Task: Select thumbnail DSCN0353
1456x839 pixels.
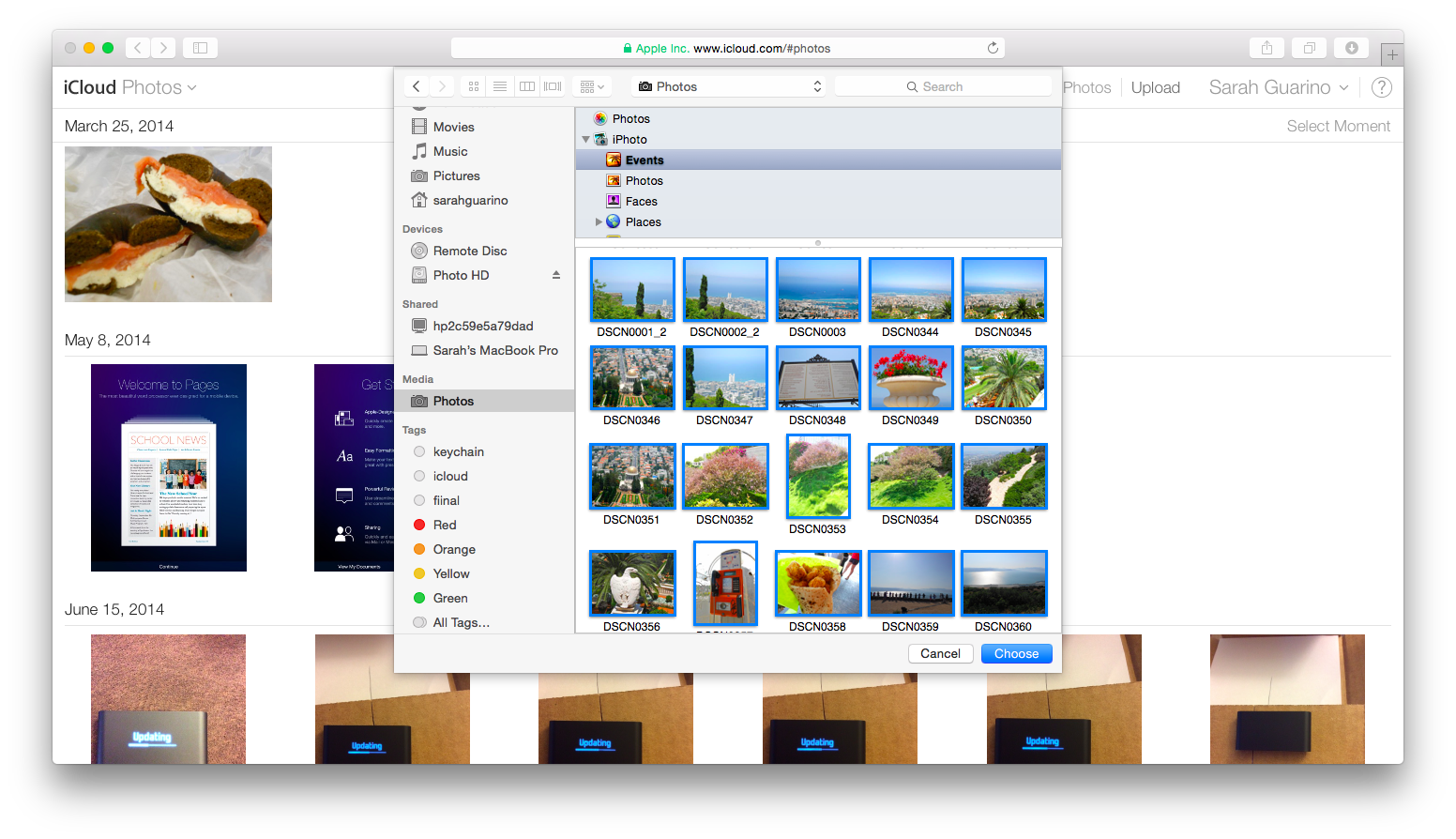Action: click(818, 477)
